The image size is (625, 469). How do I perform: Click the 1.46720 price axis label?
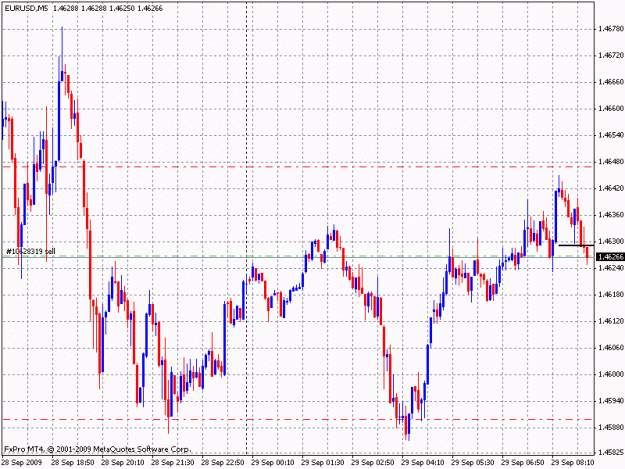tap(611, 55)
